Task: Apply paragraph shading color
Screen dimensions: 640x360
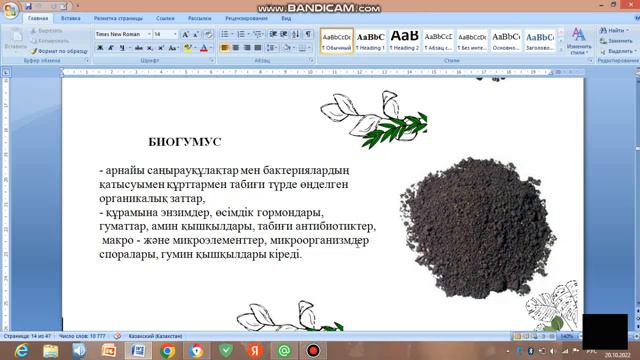Action: coord(287,48)
